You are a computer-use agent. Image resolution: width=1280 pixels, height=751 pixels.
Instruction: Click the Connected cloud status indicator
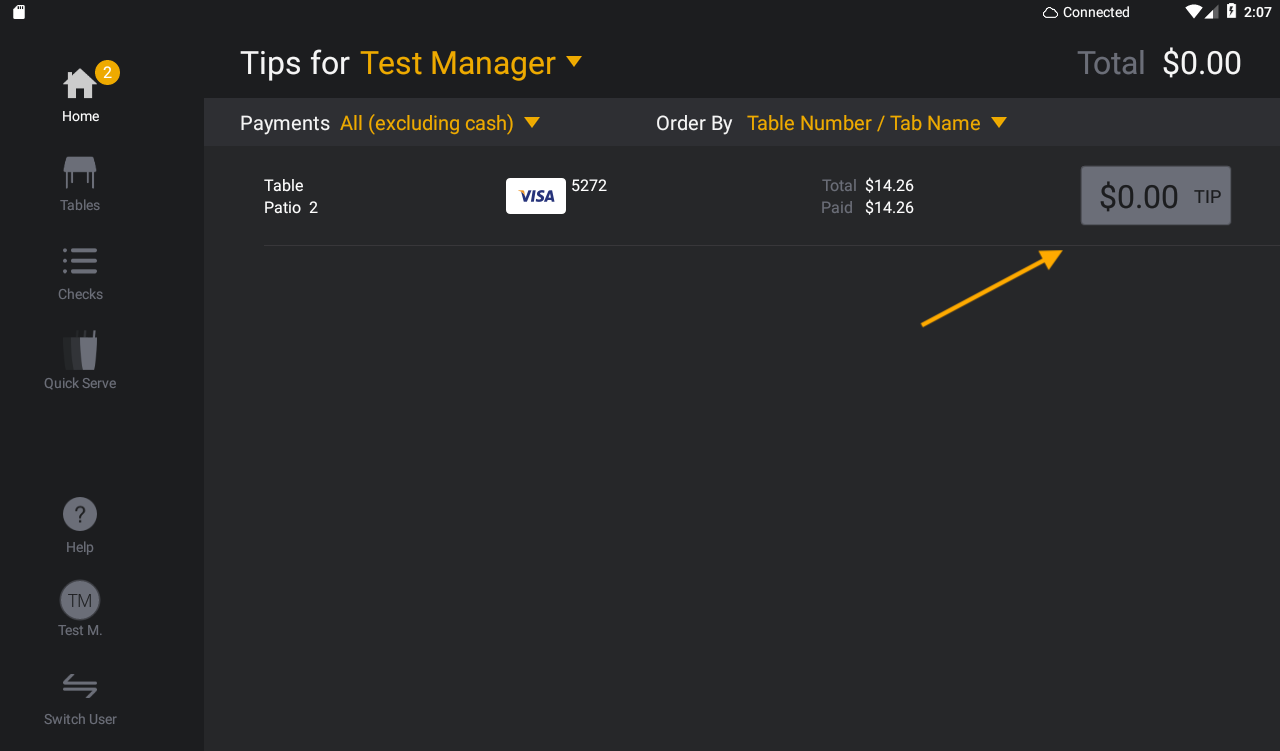[x=1086, y=12]
